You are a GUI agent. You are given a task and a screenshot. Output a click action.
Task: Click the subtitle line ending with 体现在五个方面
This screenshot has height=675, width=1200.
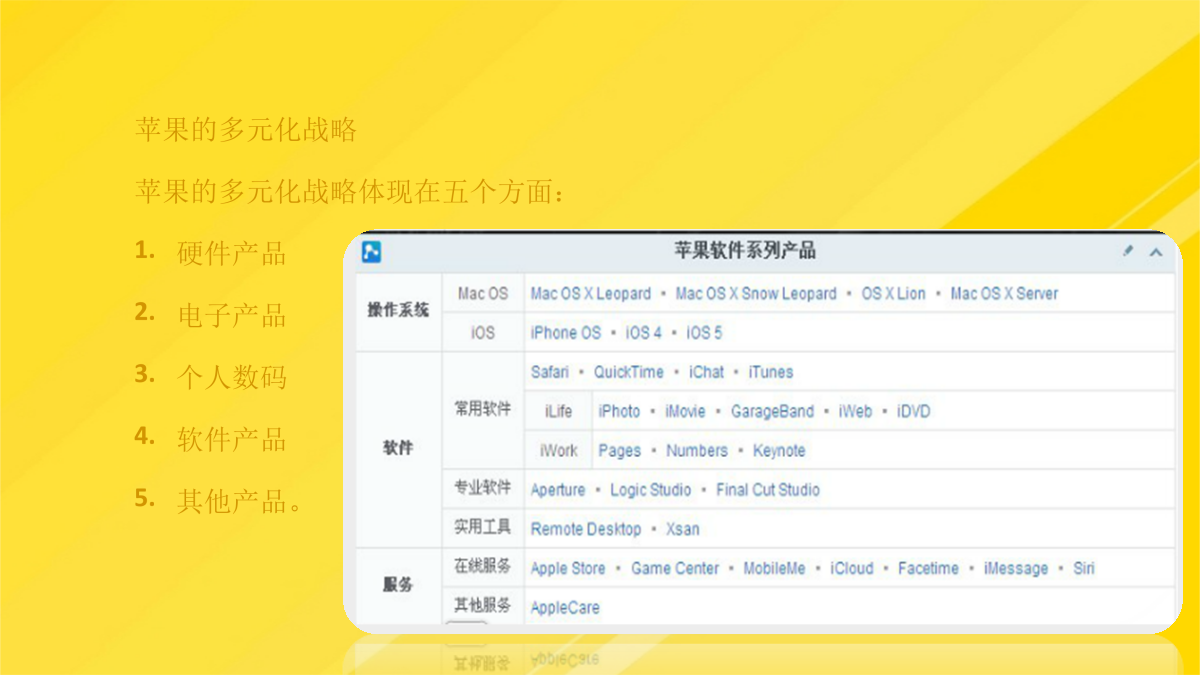click(x=350, y=191)
